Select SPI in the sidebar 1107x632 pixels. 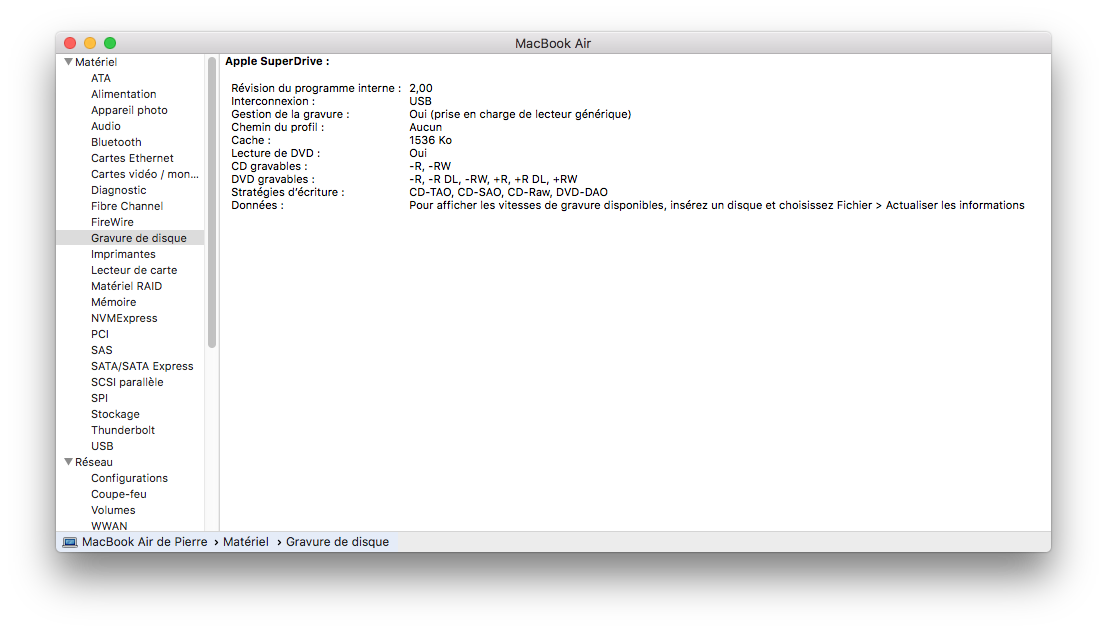pyautogui.click(x=100, y=398)
